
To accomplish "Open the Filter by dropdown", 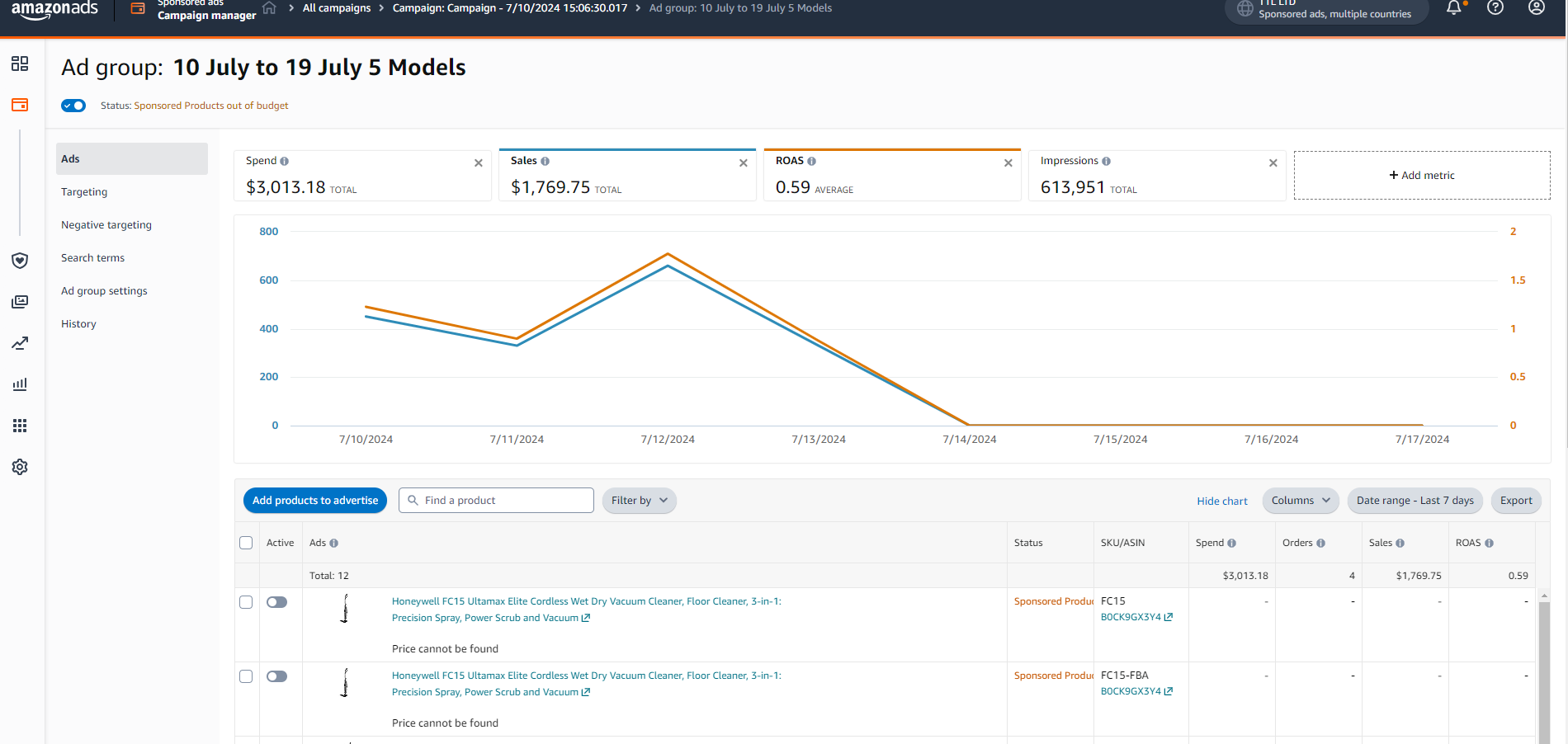I will coord(640,501).
